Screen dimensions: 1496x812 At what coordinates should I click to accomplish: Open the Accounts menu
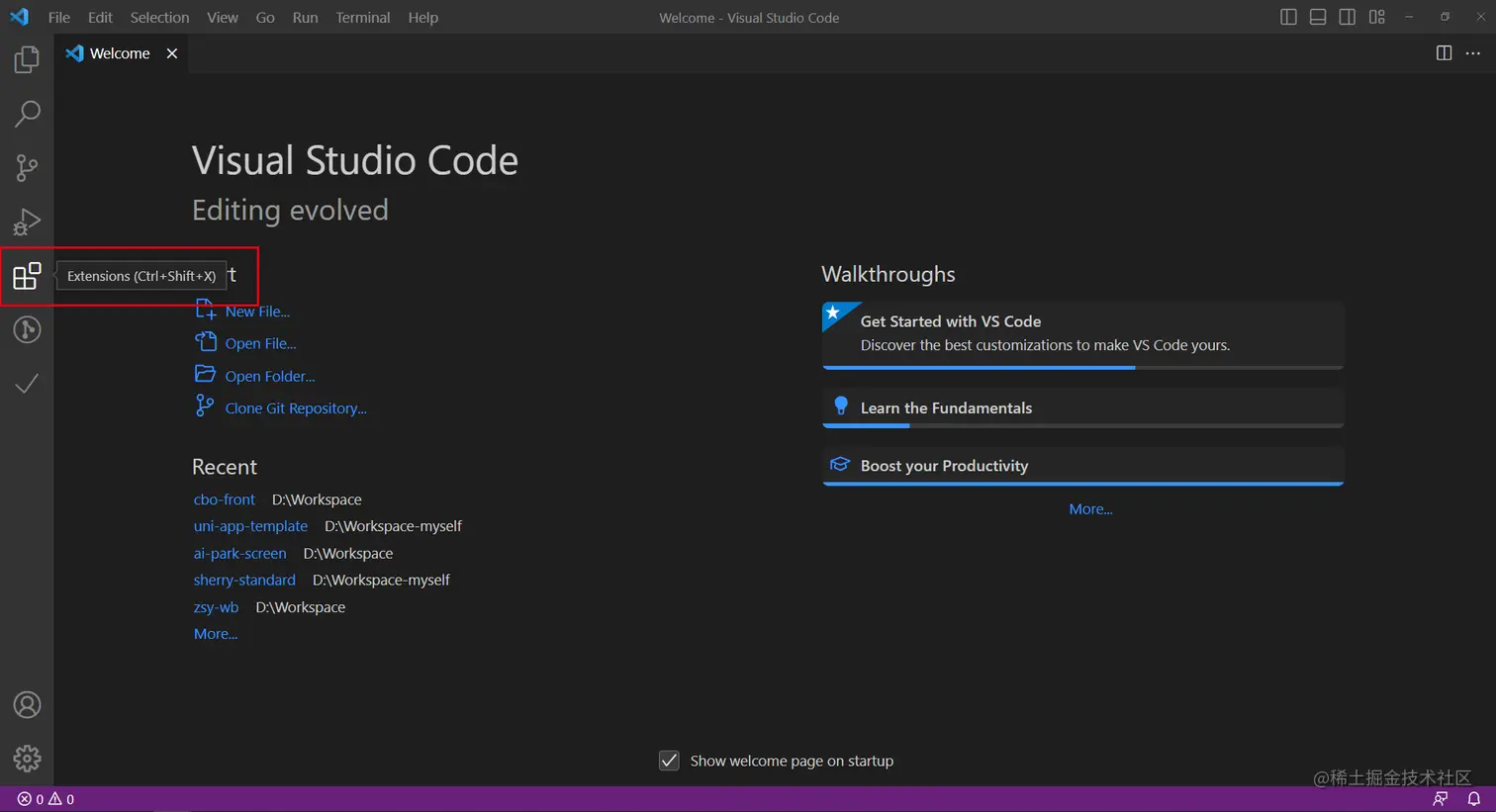(27, 705)
